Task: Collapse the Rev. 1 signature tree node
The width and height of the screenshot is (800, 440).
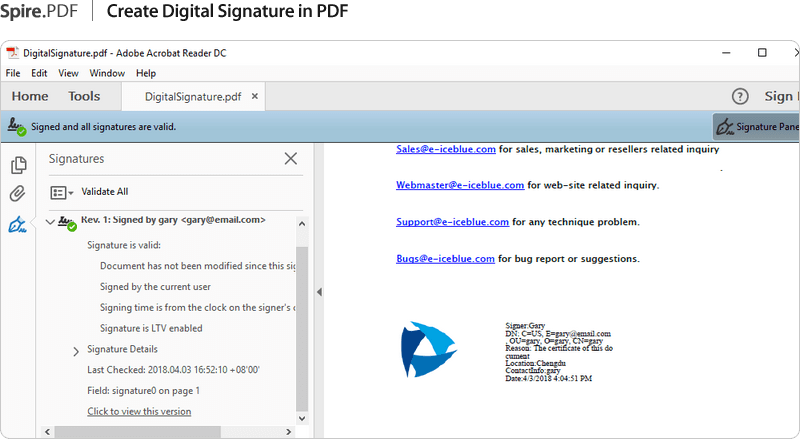Action: [x=50, y=222]
